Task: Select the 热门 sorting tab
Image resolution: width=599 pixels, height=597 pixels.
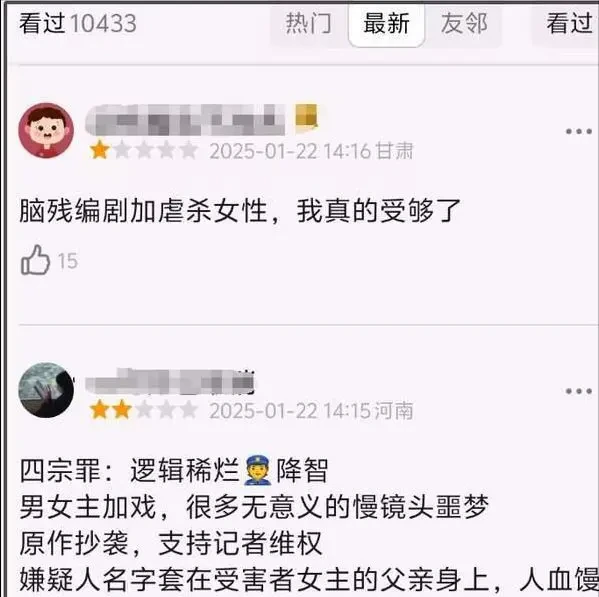Action: (x=309, y=23)
